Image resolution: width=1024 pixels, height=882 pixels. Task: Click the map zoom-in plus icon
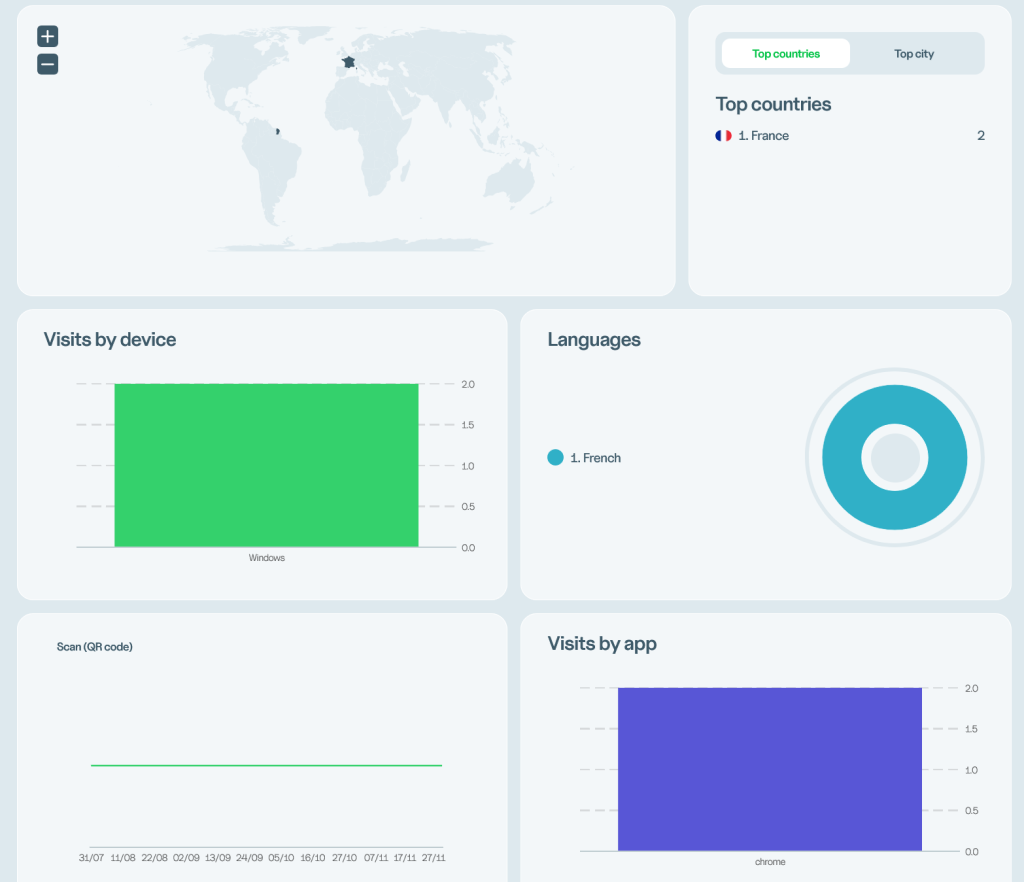tap(47, 36)
